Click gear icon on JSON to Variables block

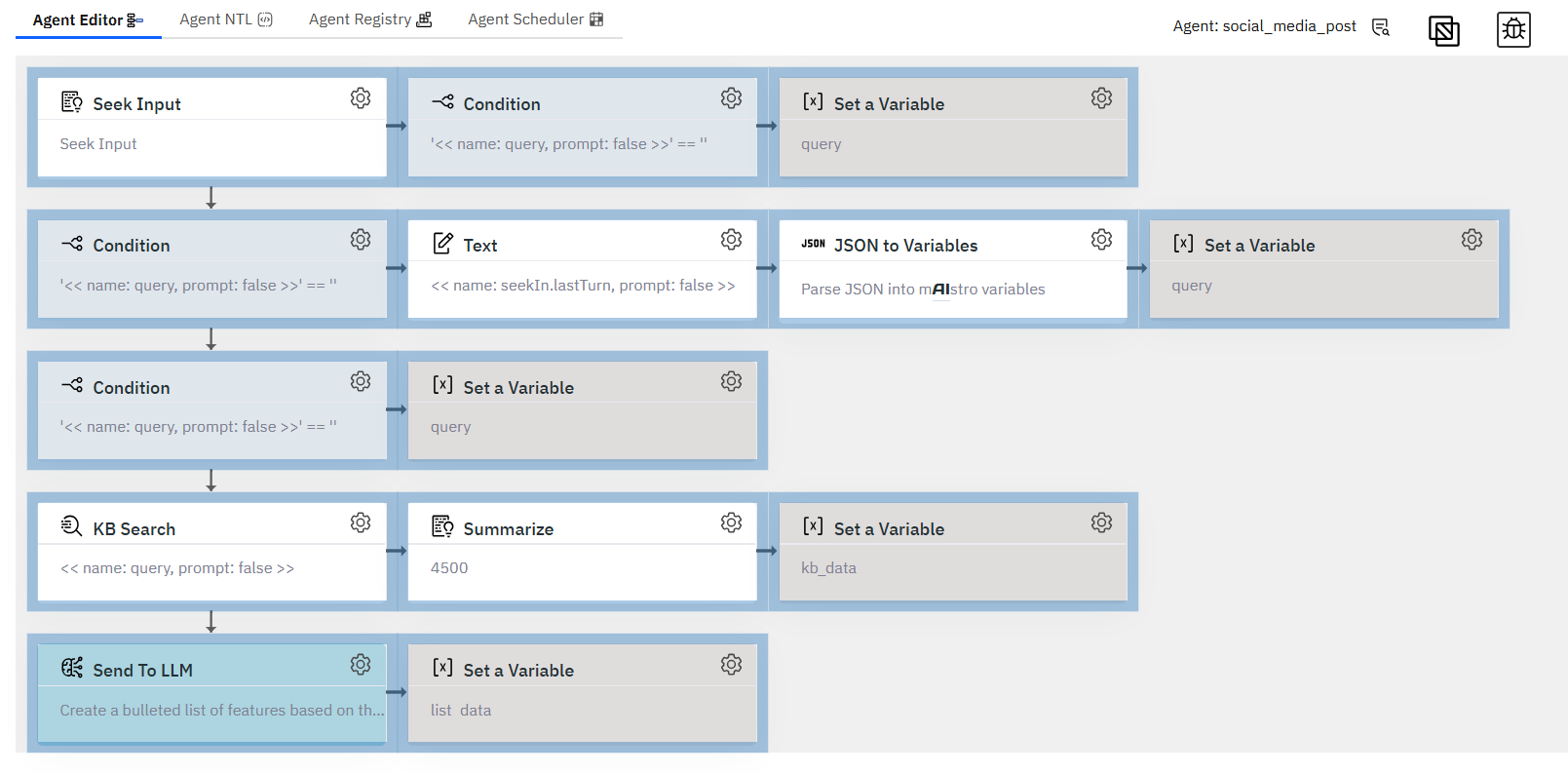[1101, 240]
